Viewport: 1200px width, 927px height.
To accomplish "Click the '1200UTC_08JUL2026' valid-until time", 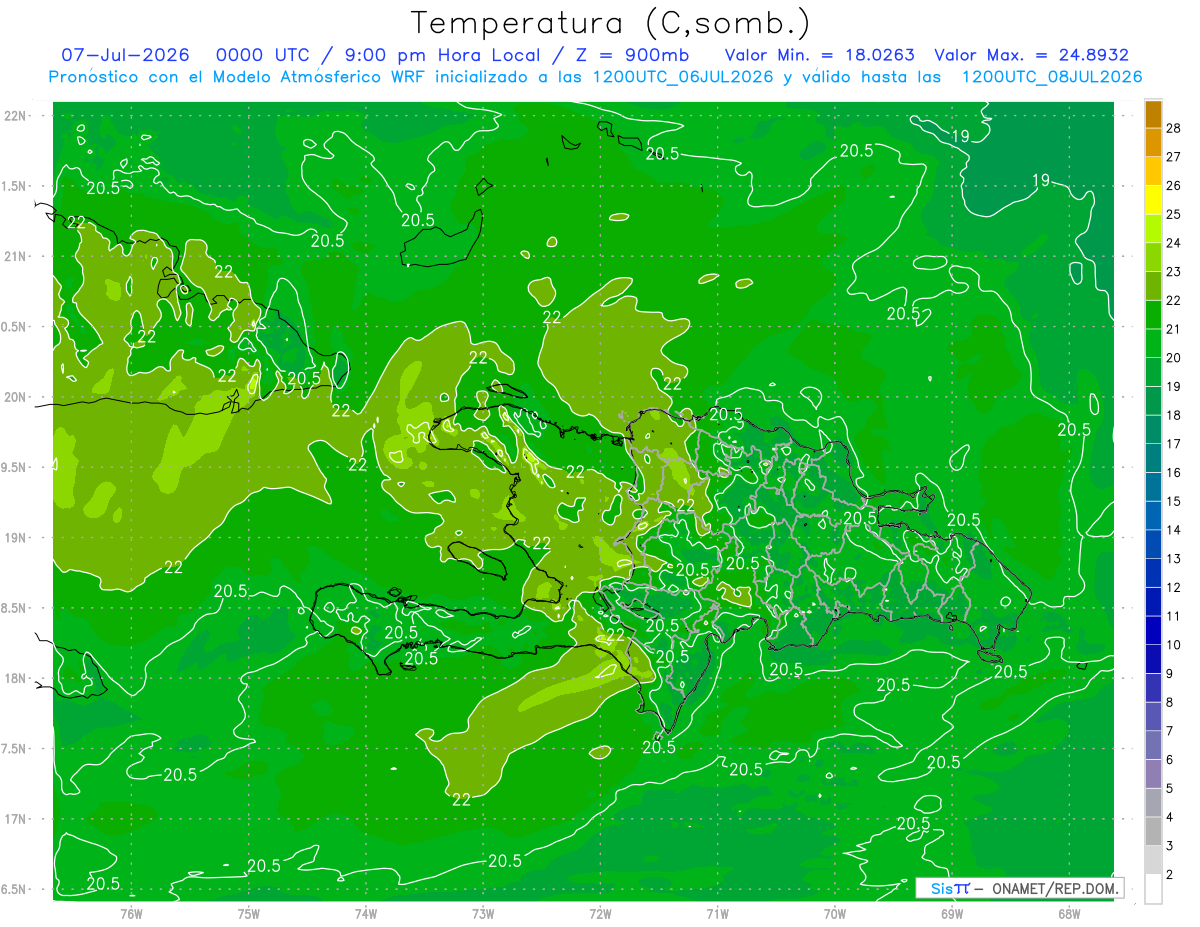I will [1052, 77].
